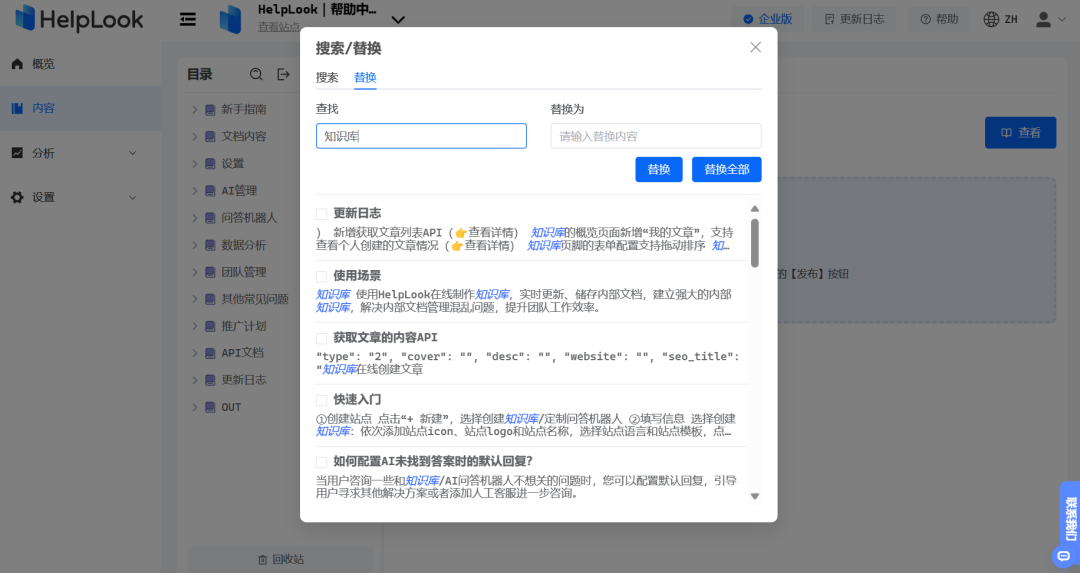Image resolution: width=1080 pixels, height=573 pixels.
Task: Open the user avatar menu
Action: pyautogui.click(x=1051, y=19)
